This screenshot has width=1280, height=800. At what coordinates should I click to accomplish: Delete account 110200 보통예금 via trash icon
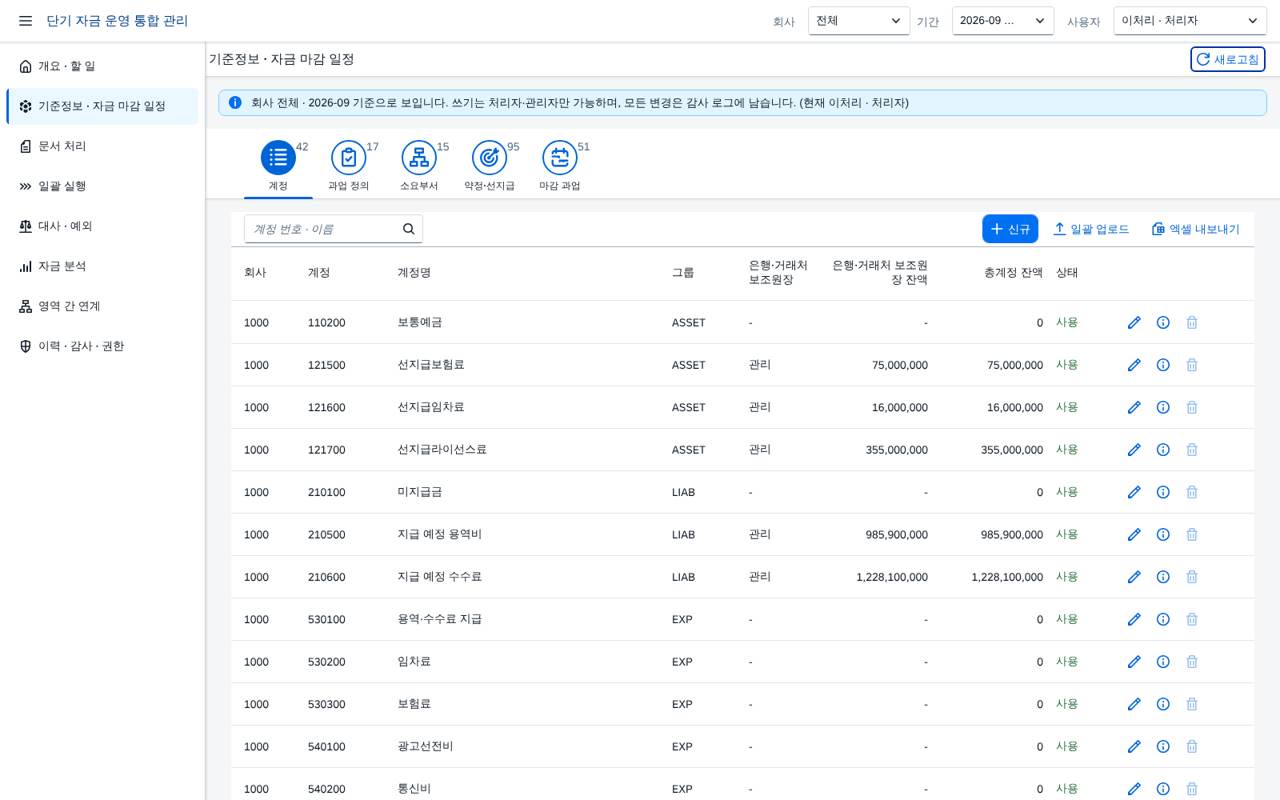[1192, 323]
